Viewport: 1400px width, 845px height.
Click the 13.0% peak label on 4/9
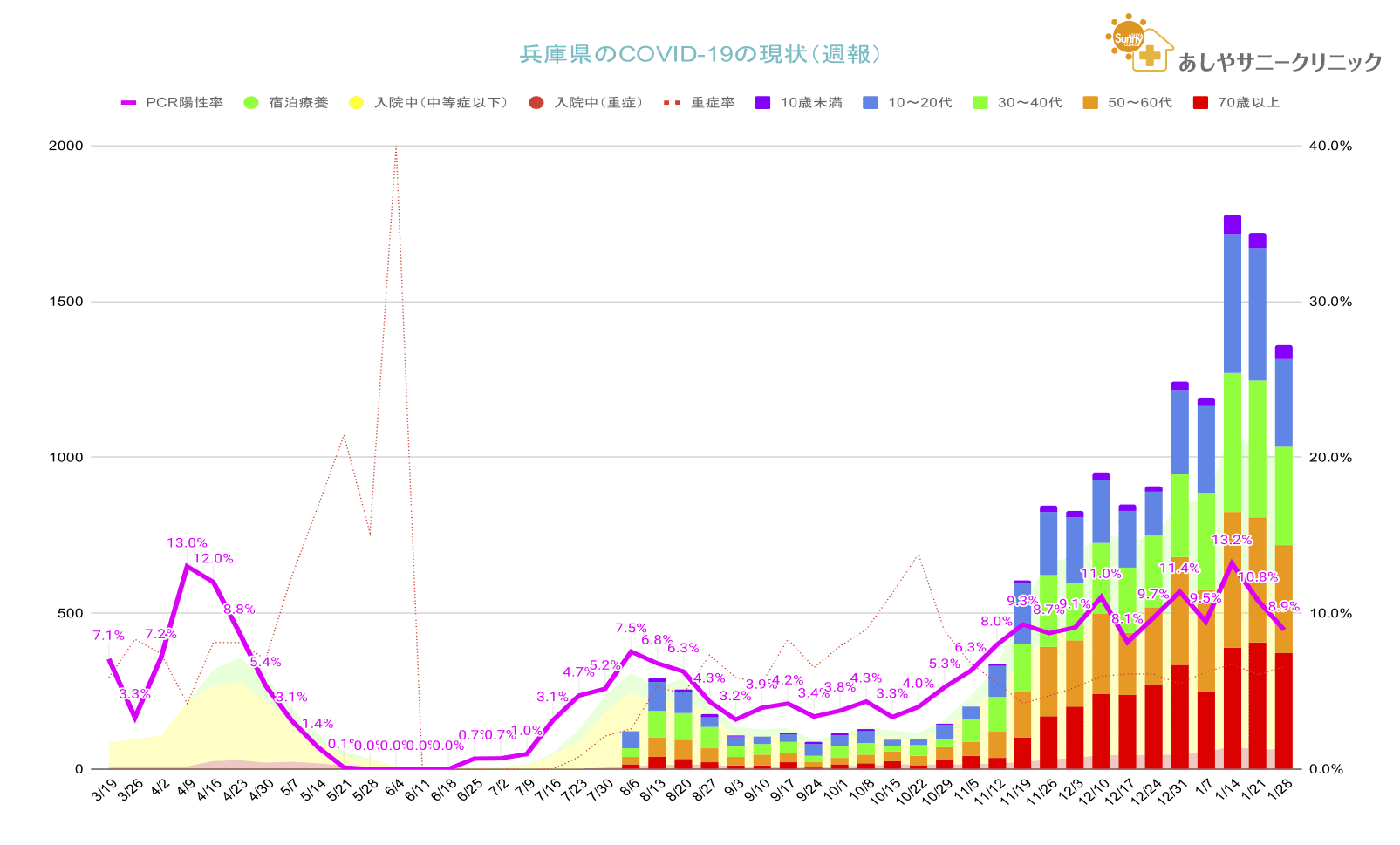[187, 542]
